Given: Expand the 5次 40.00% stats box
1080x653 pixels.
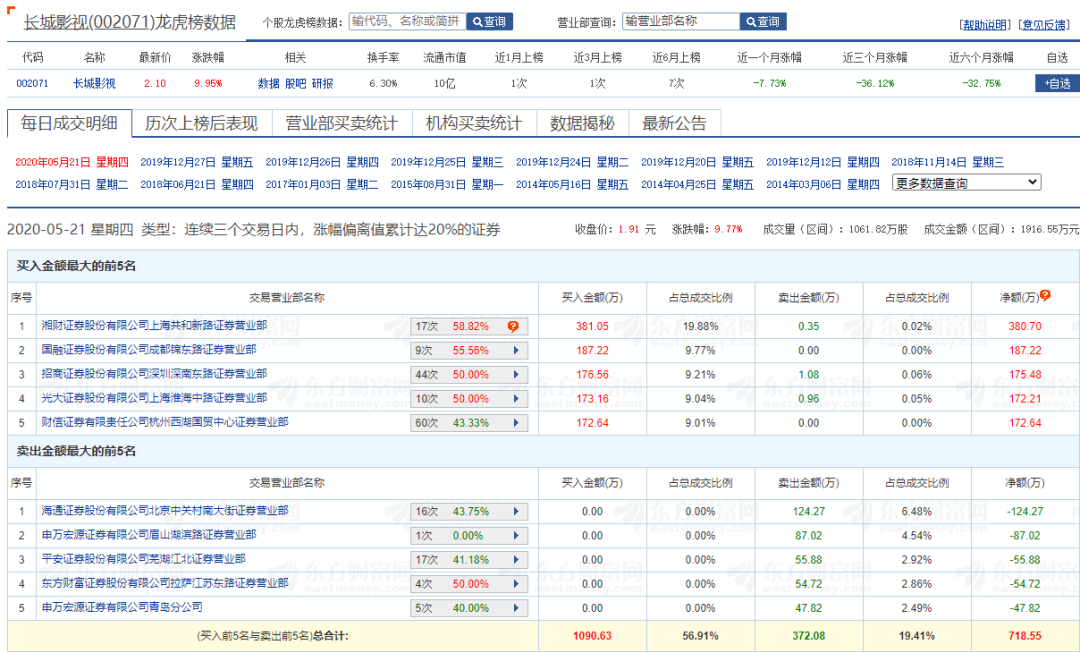Looking at the screenshot, I should coord(516,608).
